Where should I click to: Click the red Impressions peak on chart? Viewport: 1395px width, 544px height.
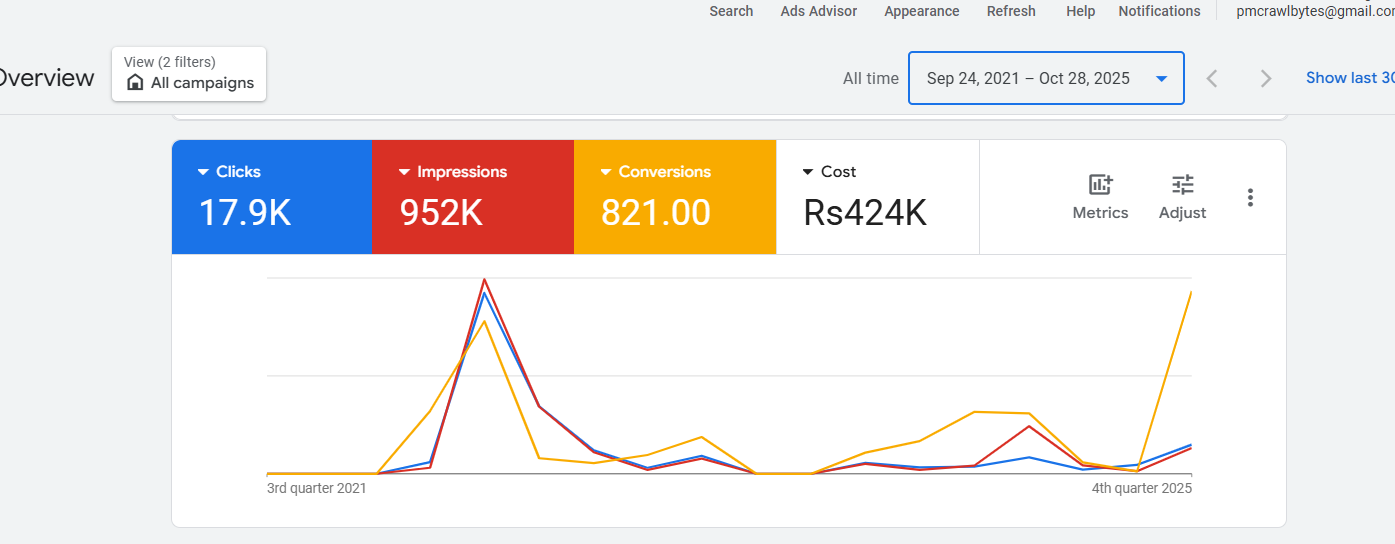click(484, 280)
